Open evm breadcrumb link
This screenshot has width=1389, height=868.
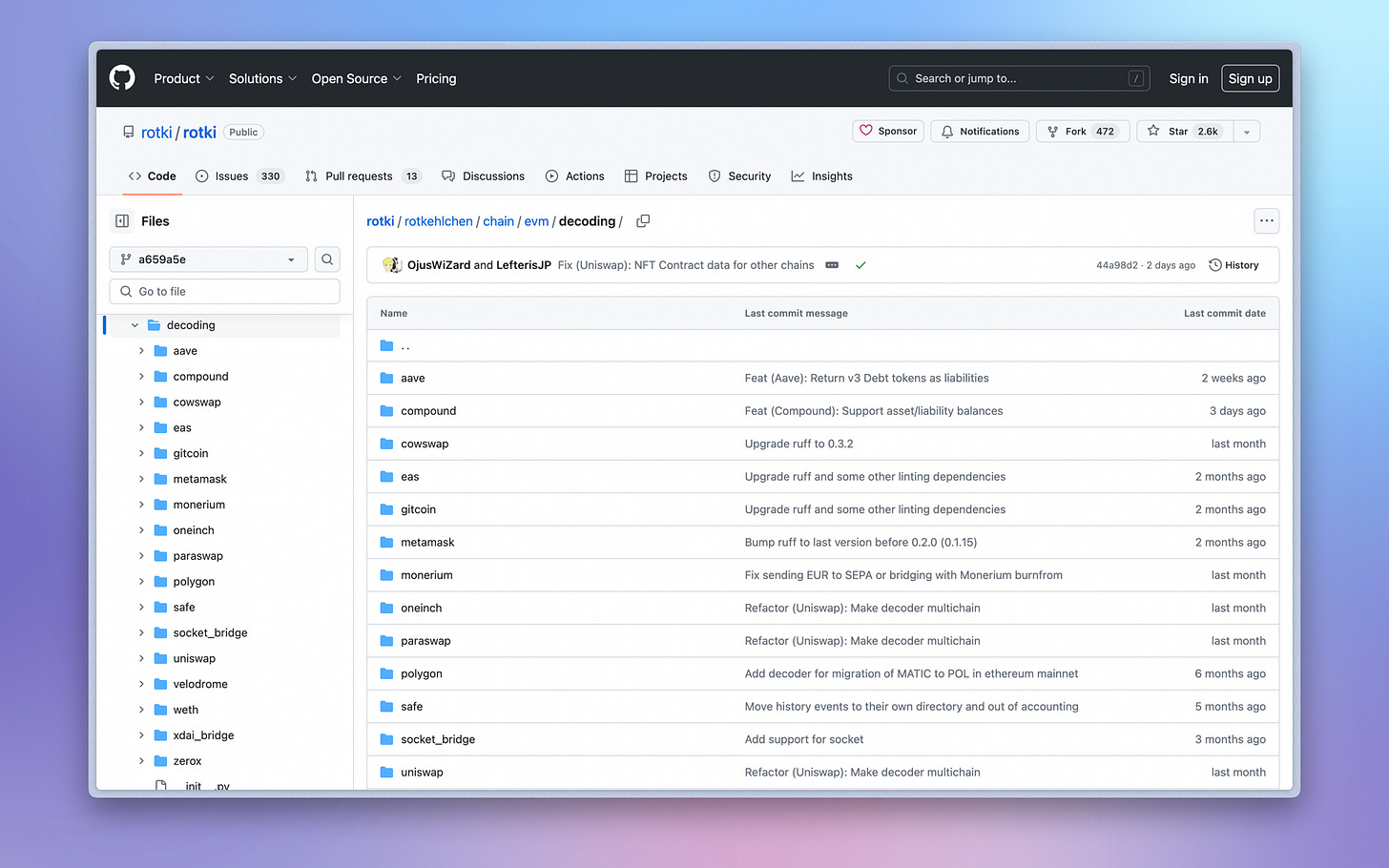[536, 221]
